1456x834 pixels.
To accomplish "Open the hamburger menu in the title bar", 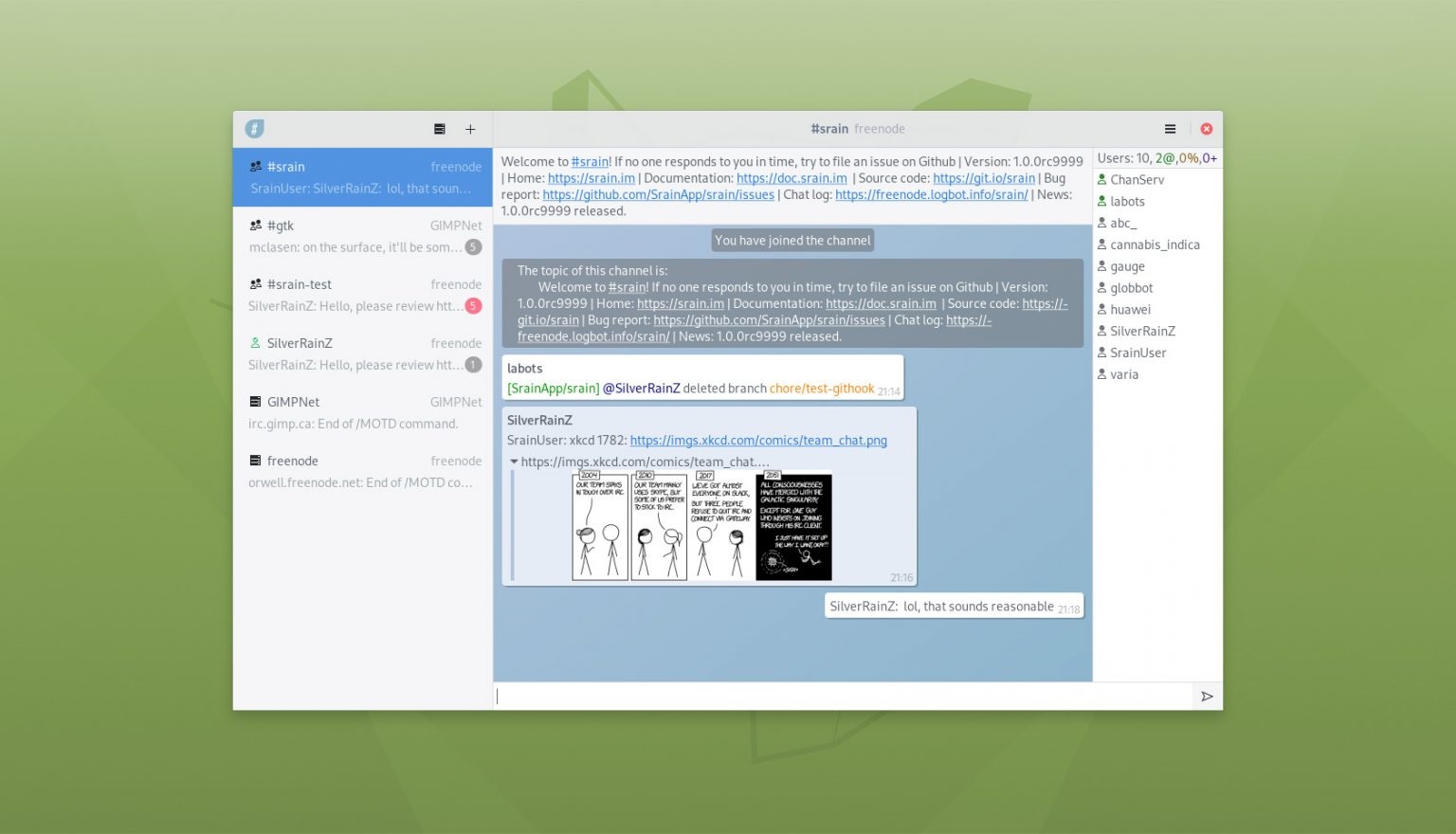I will (x=1170, y=128).
